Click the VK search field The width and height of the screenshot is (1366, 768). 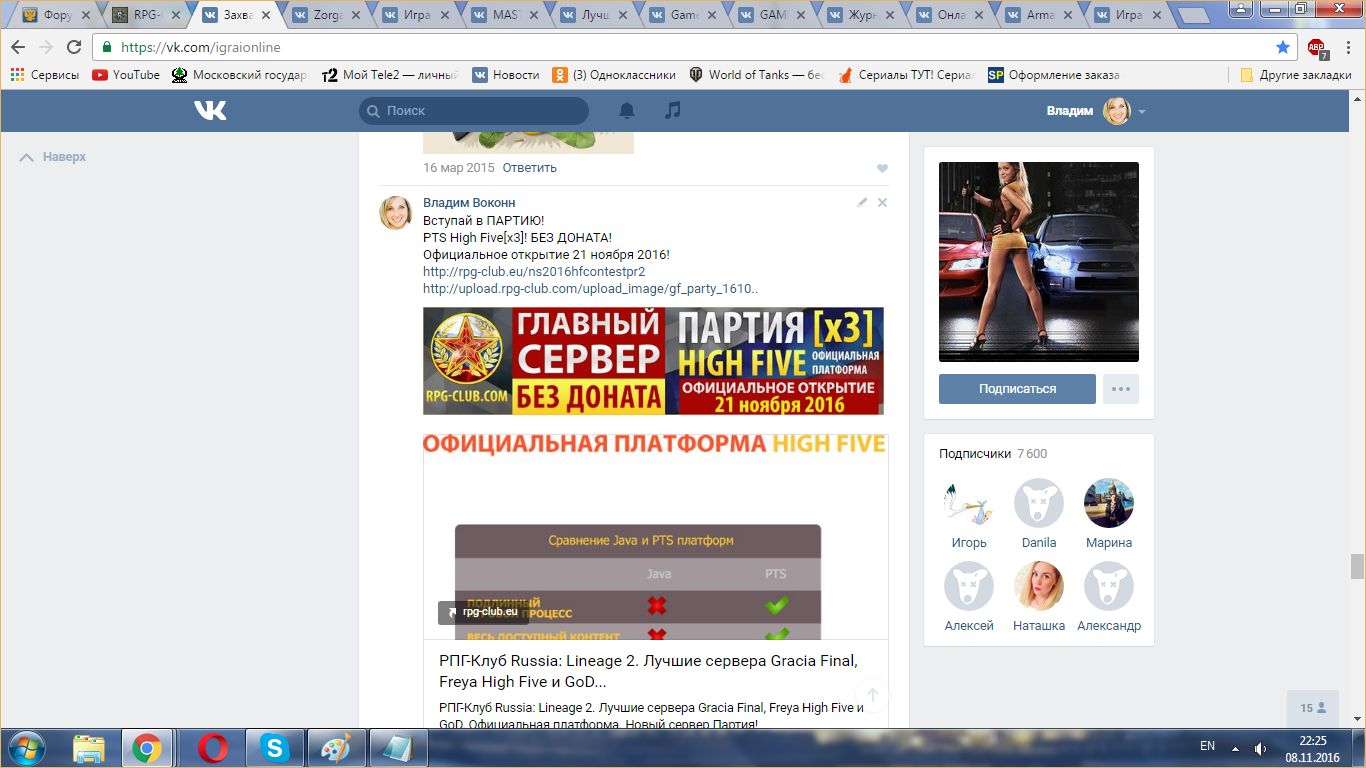pyautogui.click(x=474, y=111)
